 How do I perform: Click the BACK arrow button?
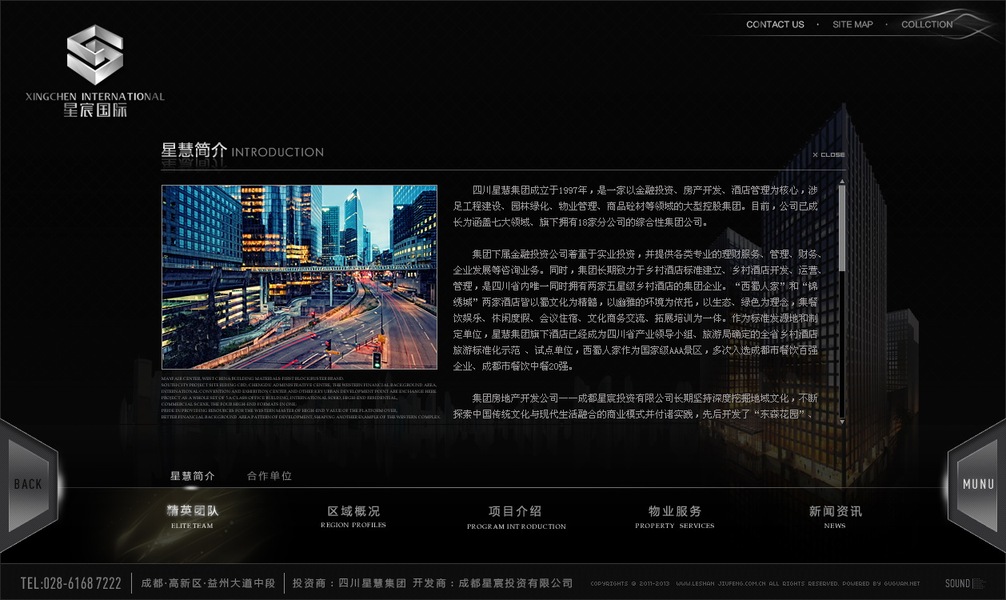(x=30, y=485)
